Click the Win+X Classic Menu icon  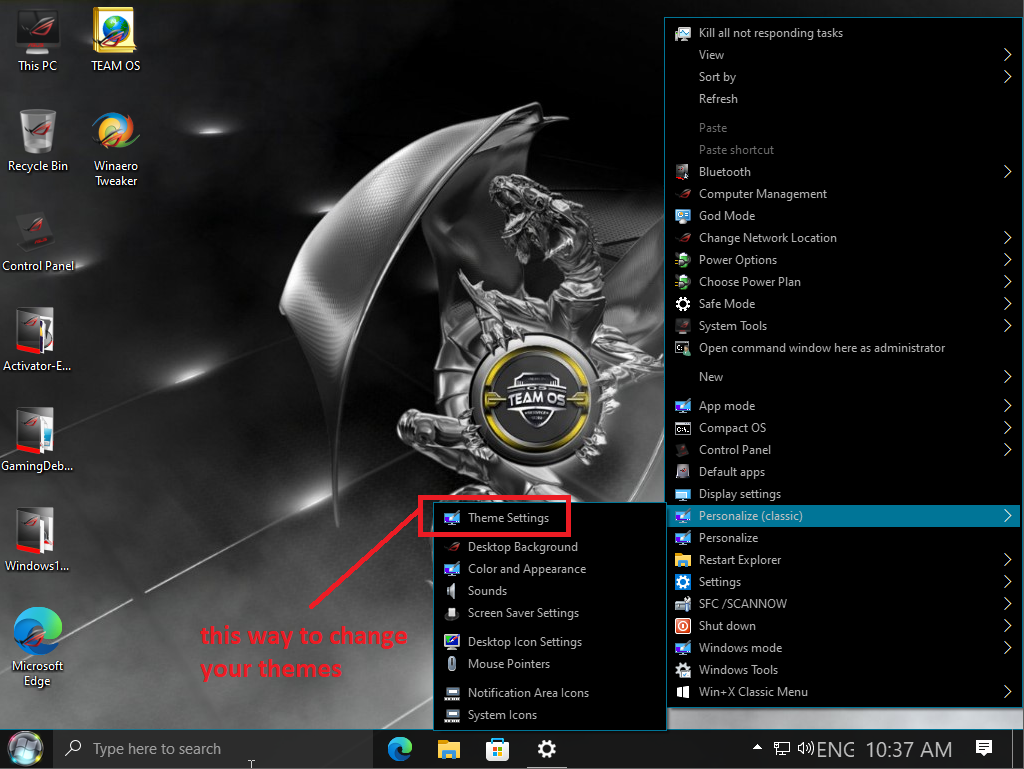tap(682, 692)
